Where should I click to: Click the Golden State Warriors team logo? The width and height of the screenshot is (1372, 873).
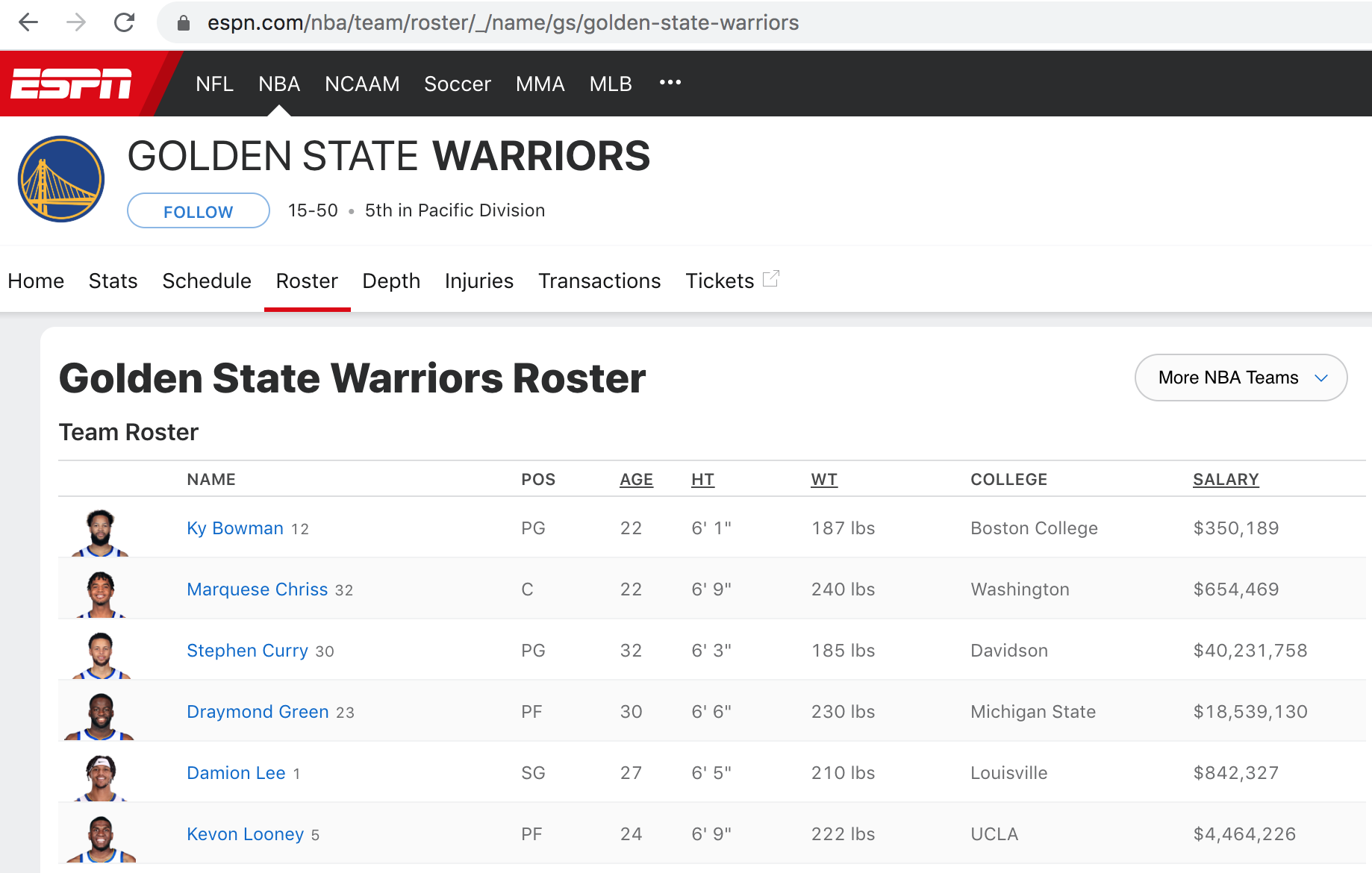[x=61, y=179]
